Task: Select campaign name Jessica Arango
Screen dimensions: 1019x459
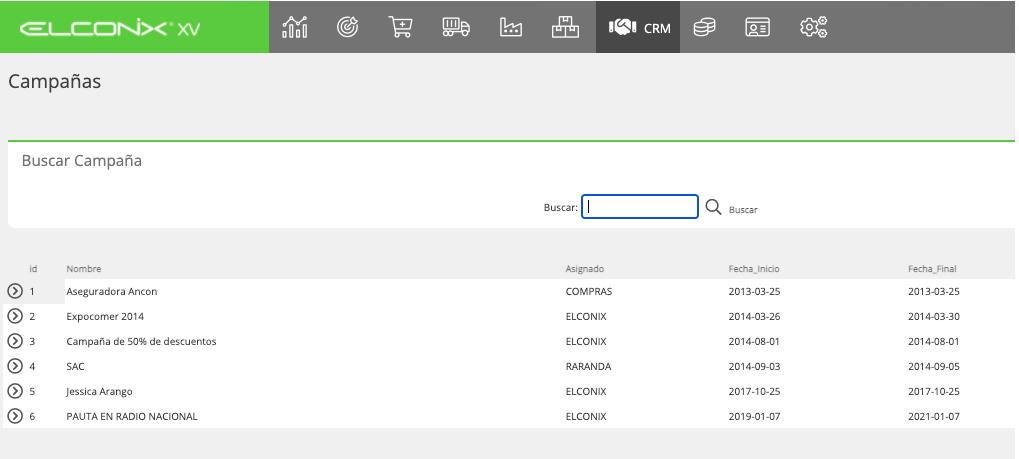Action: [x=99, y=391]
